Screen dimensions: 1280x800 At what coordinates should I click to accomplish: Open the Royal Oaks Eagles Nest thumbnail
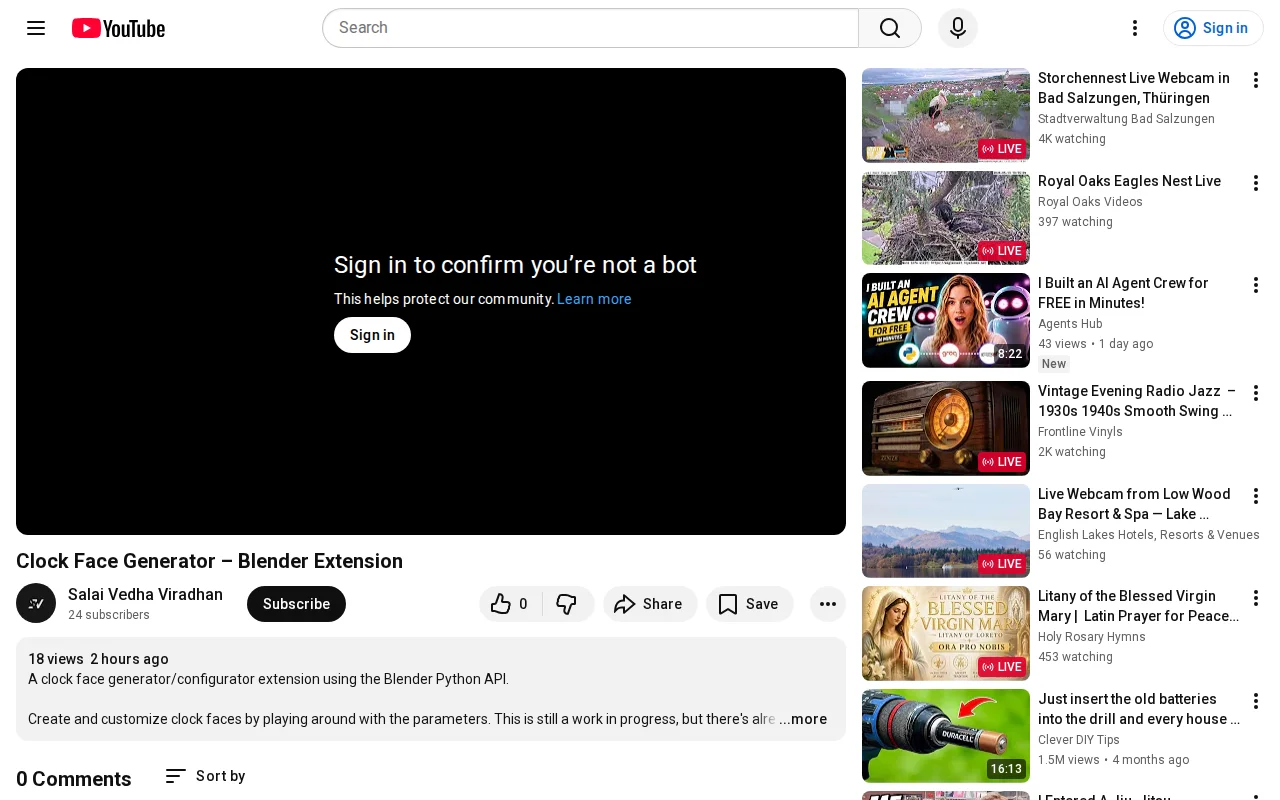click(946, 218)
